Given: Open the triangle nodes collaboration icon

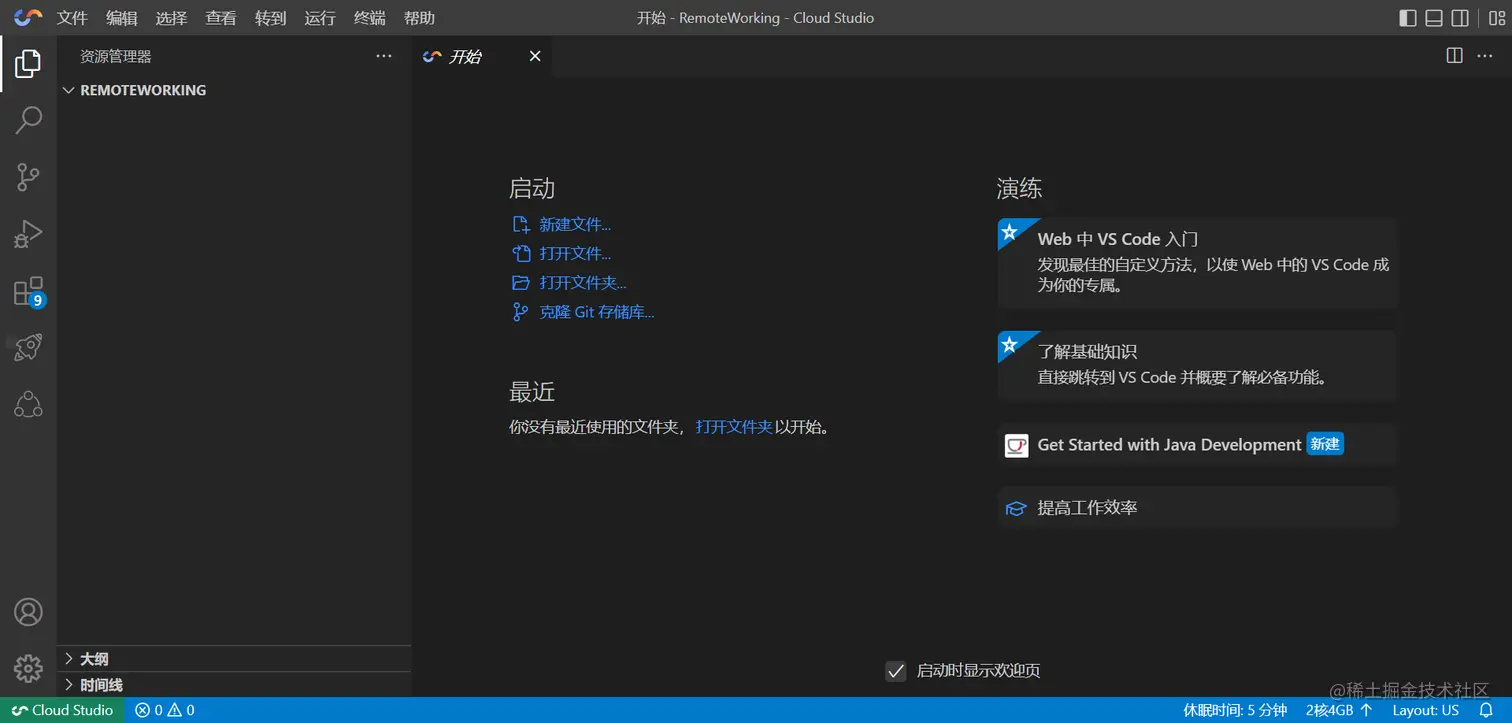Looking at the screenshot, I should point(28,405).
